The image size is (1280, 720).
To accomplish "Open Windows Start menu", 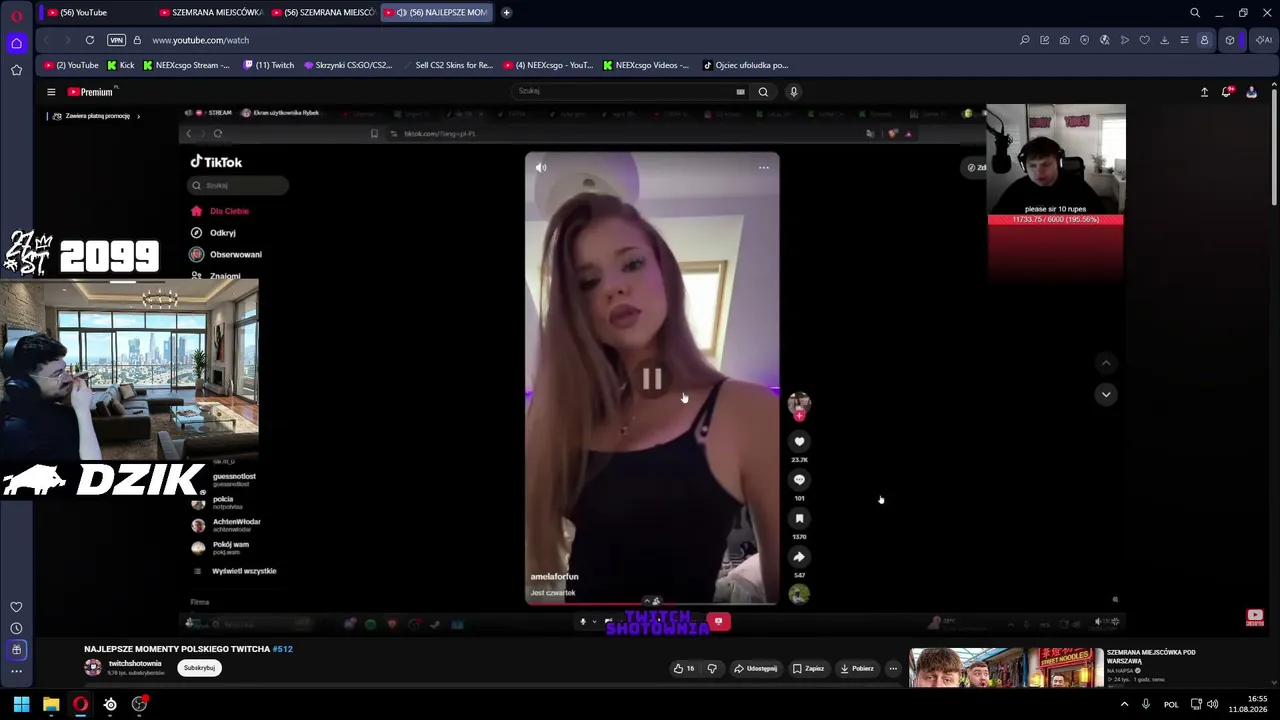I will point(21,704).
